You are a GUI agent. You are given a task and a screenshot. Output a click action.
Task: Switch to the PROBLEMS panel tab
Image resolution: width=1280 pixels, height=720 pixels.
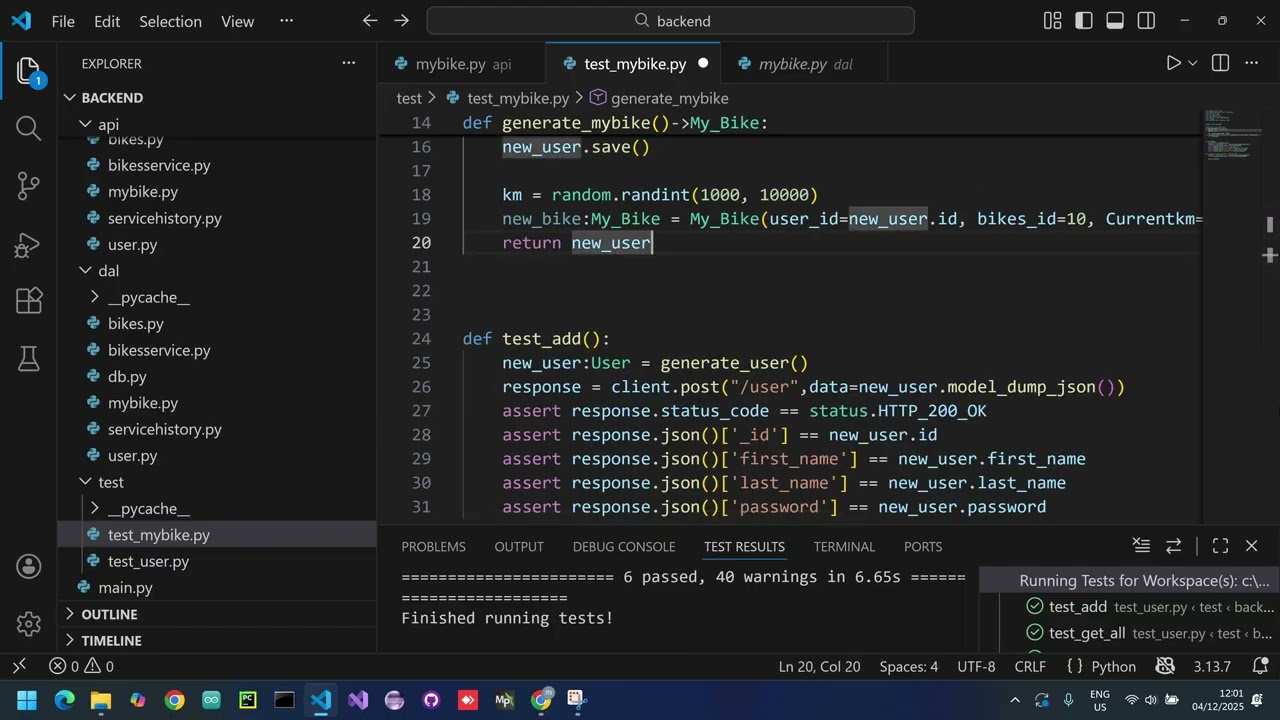pos(433,546)
